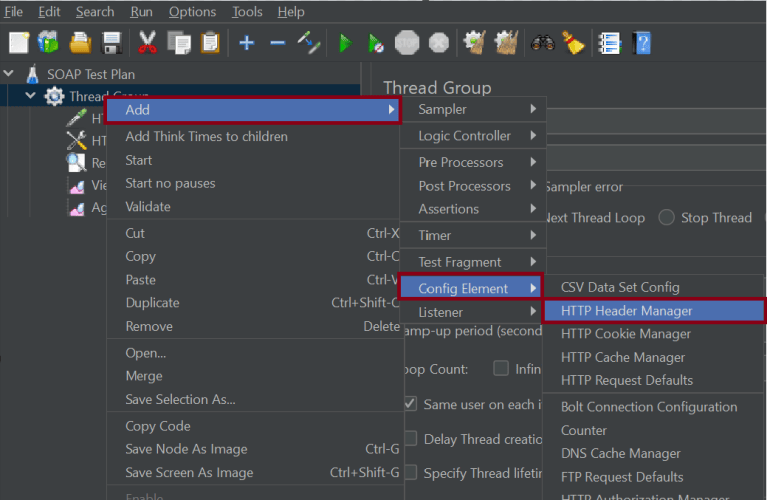Click the SOAP Test Plan flask icon

pos(33,74)
